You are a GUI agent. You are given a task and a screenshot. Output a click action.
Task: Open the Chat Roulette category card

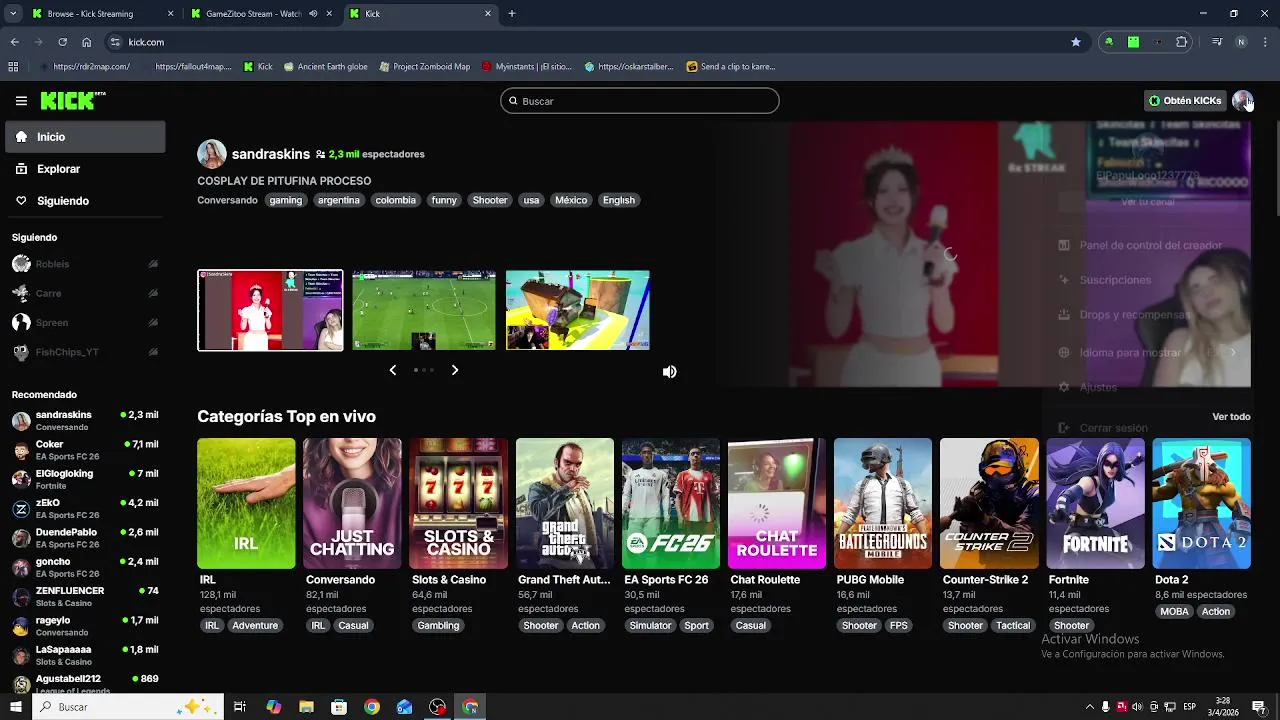click(x=777, y=503)
